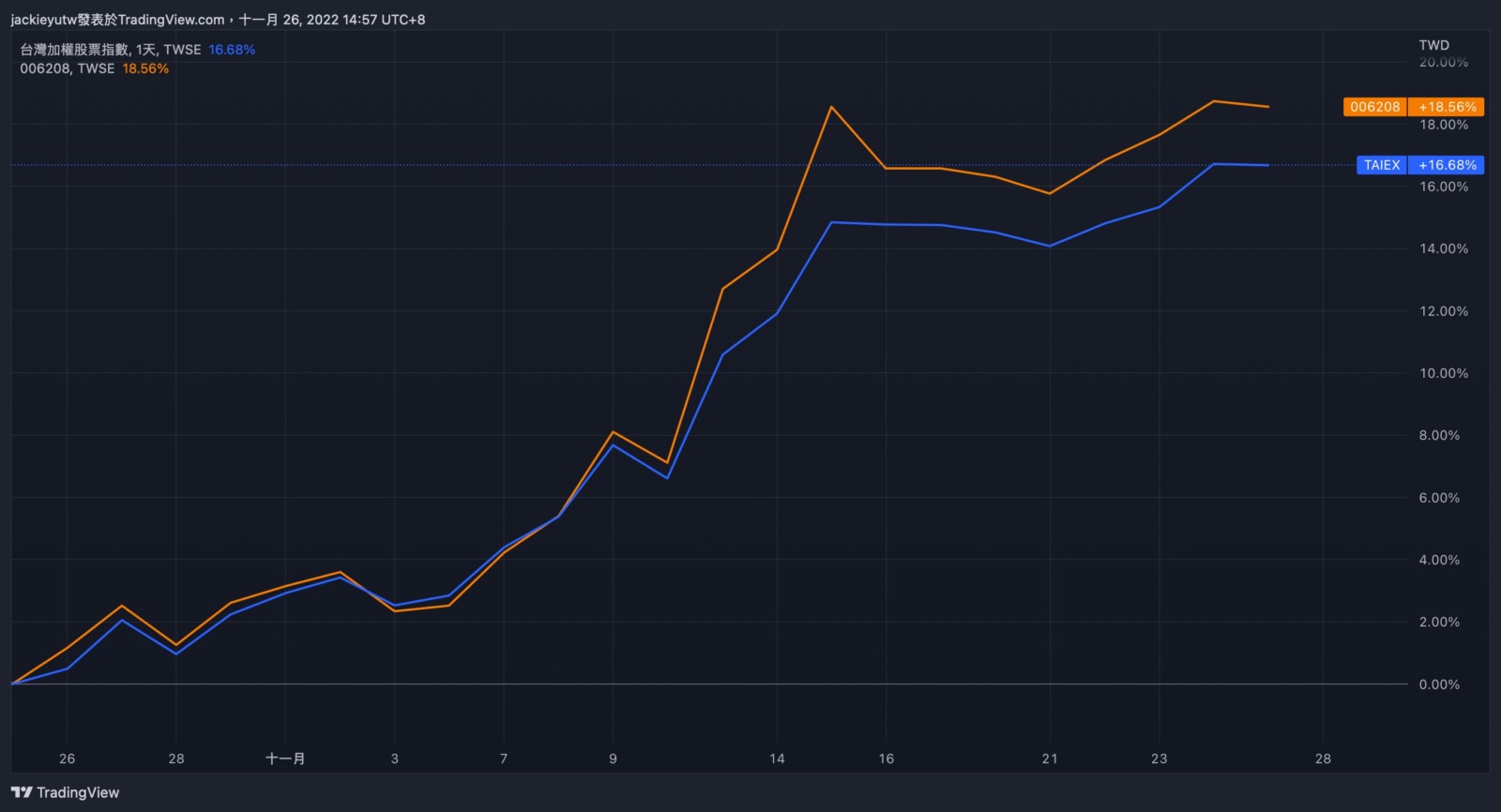Click the +16.68% value on blue tag

click(1447, 165)
